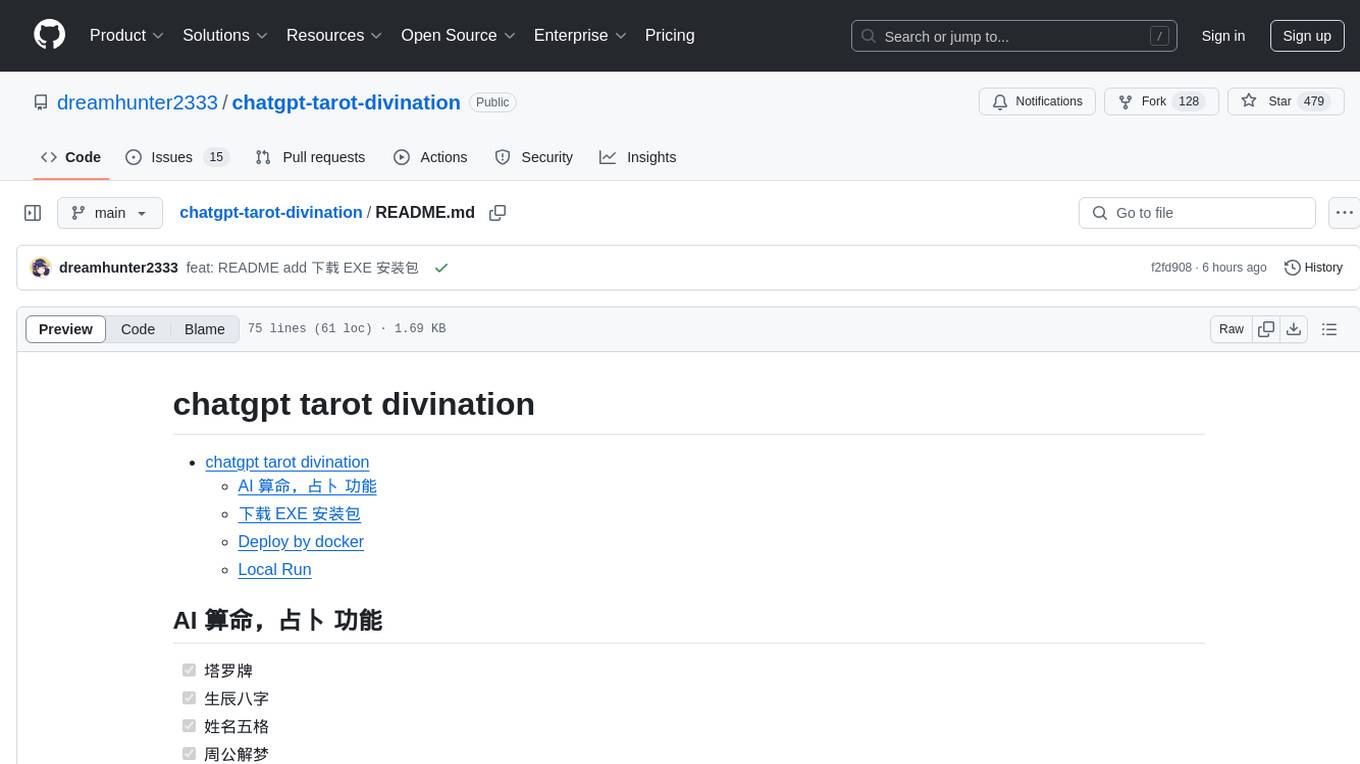Switch to the Security tab
The width and height of the screenshot is (1360, 764).
(534, 157)
